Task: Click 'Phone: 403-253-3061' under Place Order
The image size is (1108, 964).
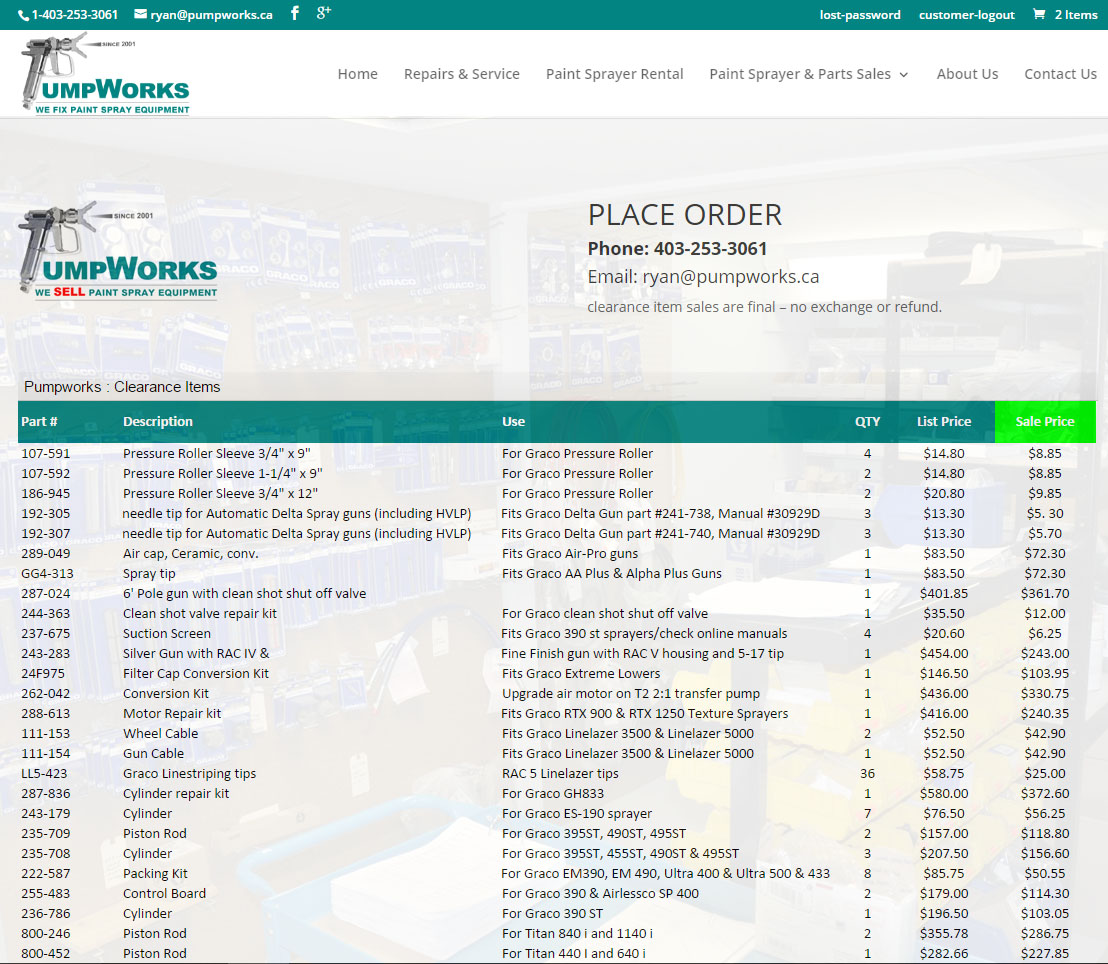Action: point(677,249)
